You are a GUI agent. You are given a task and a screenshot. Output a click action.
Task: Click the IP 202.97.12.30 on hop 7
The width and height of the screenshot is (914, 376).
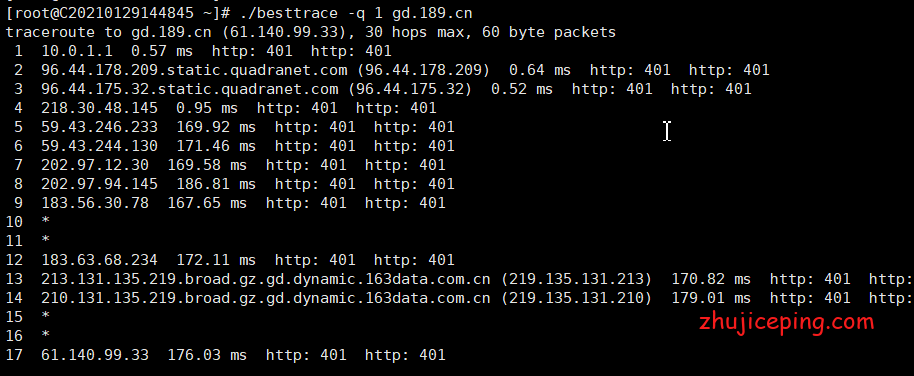pyautogui.click(x=94, y=165)
